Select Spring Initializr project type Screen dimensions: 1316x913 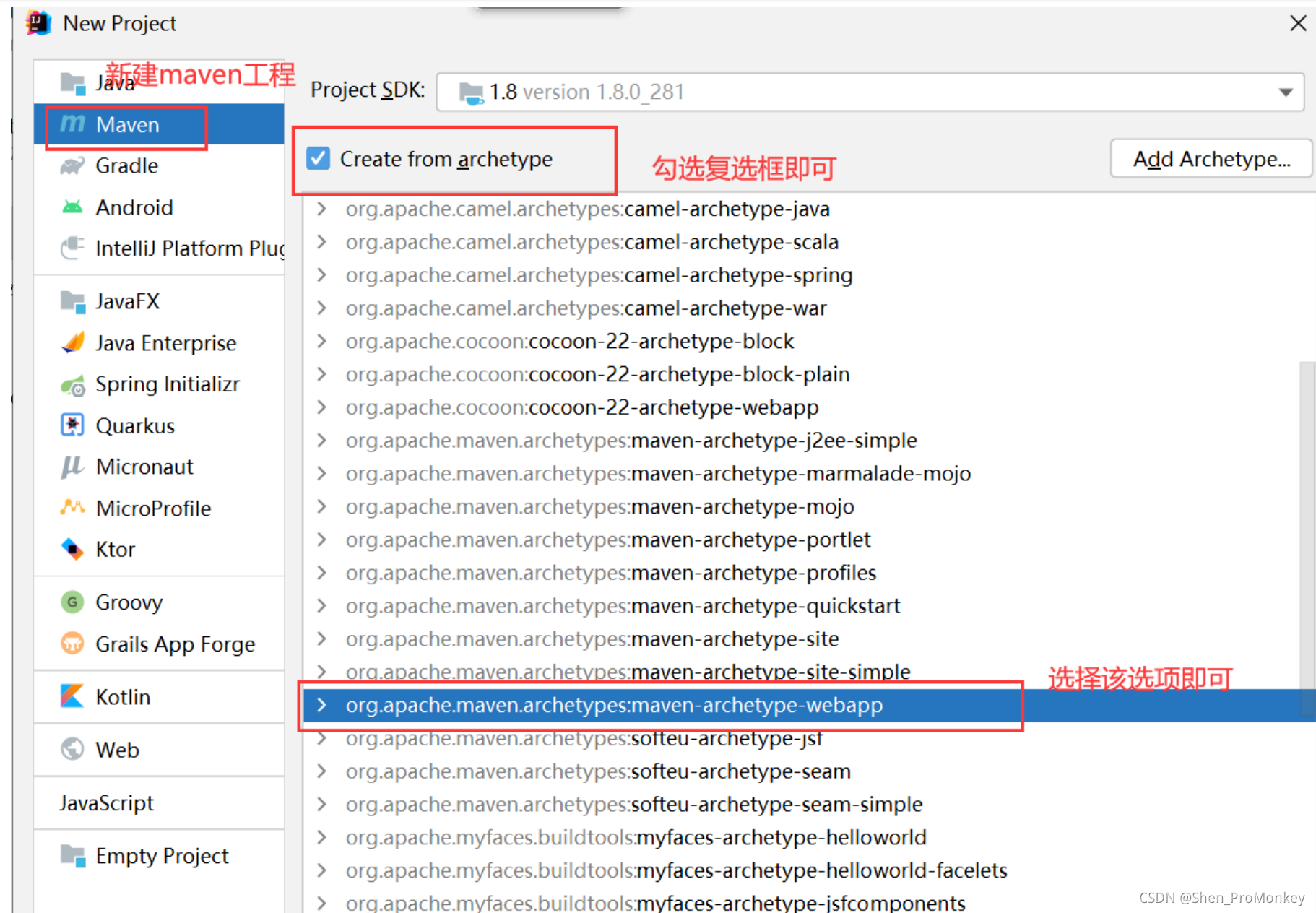[x=159, y=384]
